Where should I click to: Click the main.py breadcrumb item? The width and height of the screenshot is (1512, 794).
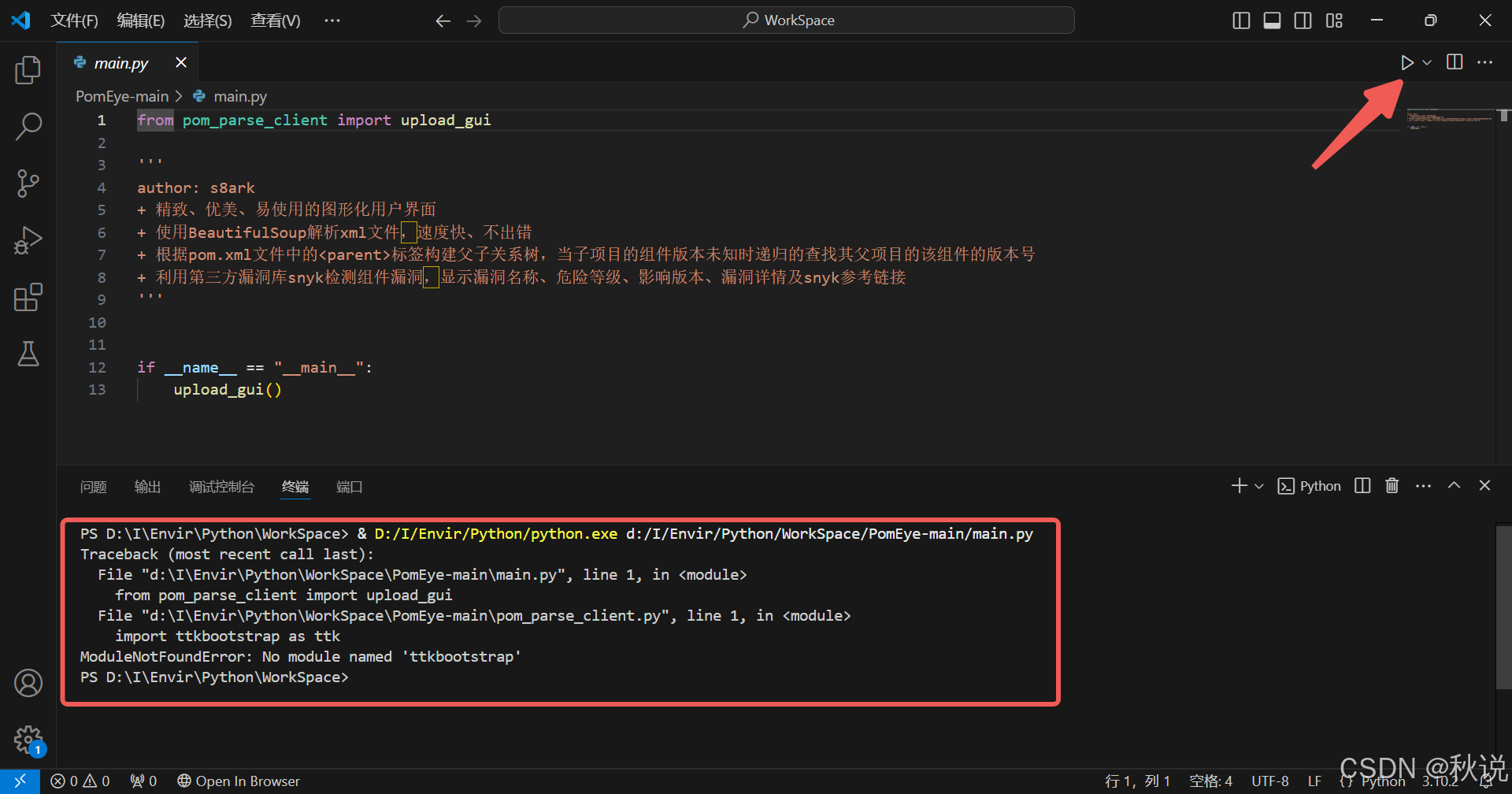pyautogui.click(x=240, y=96)
